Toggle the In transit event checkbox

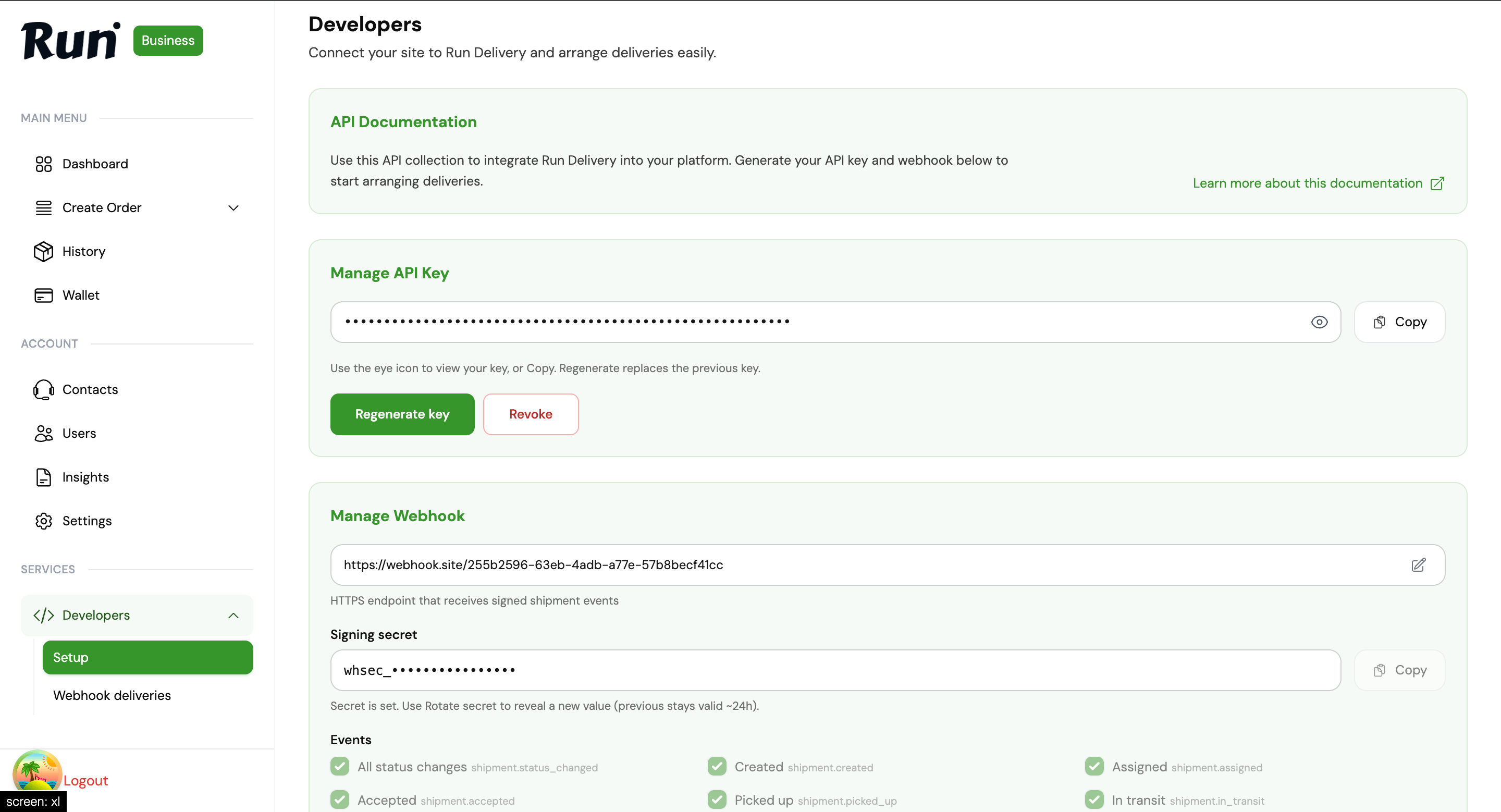coord(1094,799)
